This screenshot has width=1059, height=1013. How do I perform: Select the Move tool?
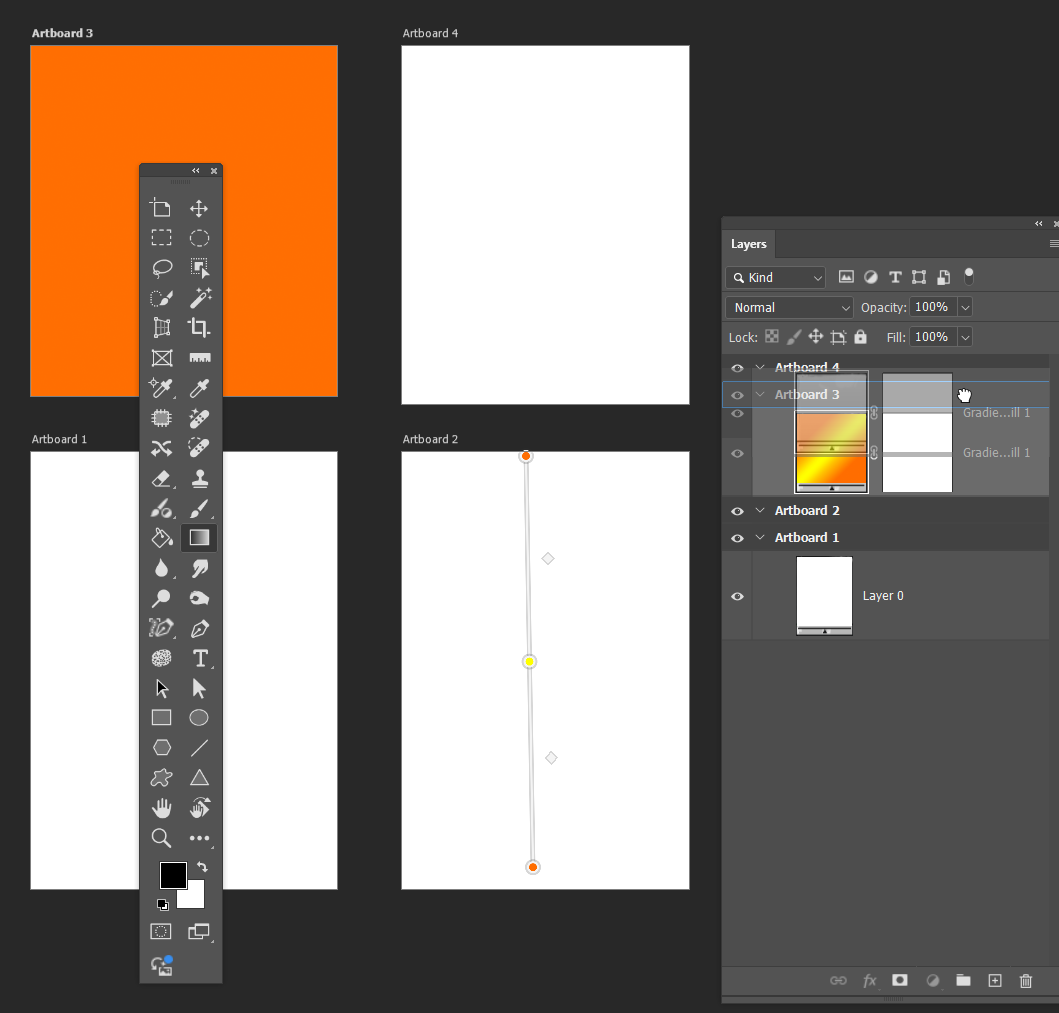point(198,208)
